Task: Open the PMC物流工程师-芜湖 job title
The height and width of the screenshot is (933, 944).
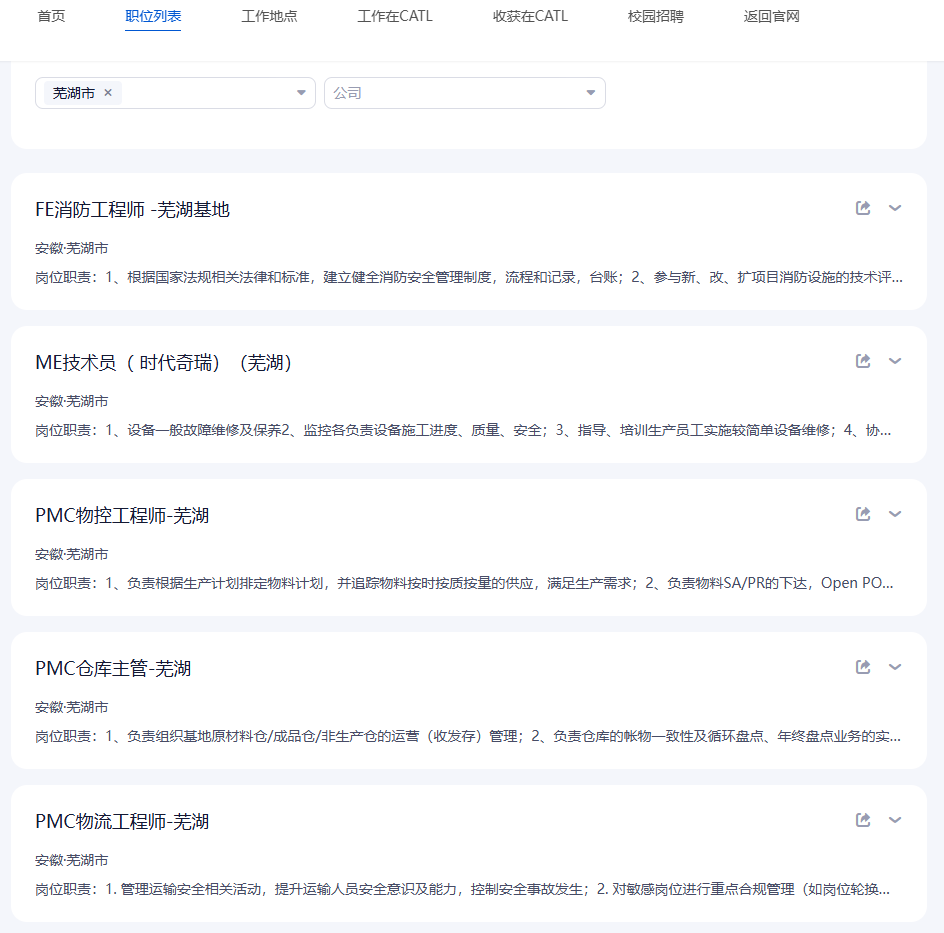Action: (x=122, y=821)
